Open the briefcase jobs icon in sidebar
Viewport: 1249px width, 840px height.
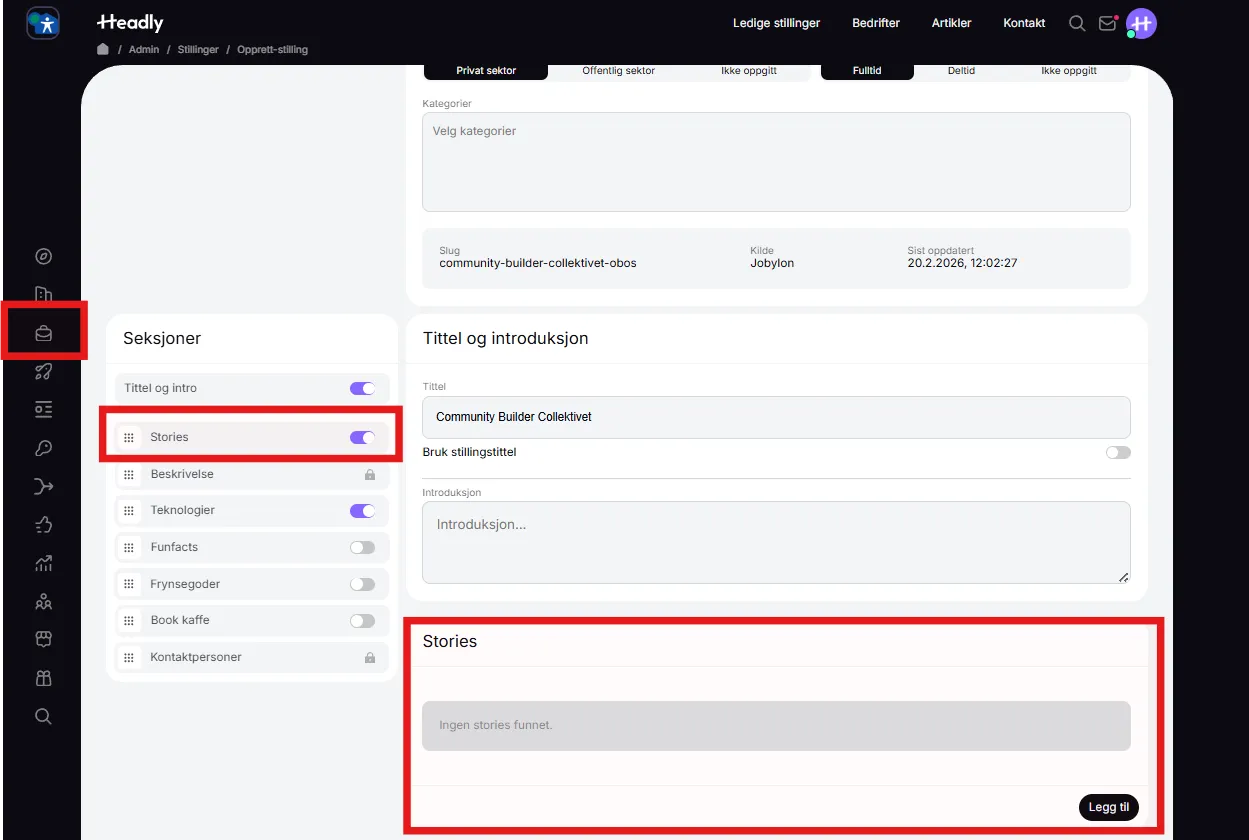coord(43,333)
